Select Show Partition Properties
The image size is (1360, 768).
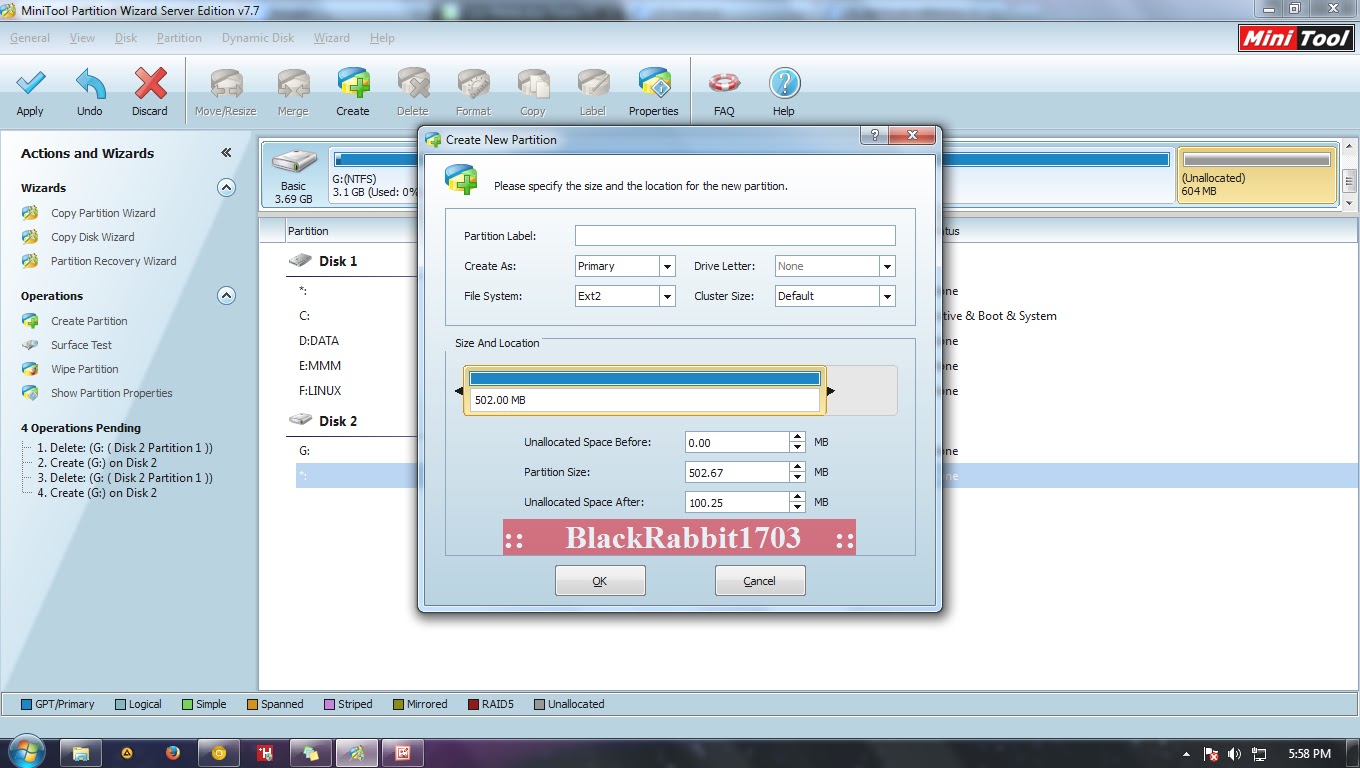click(x=111, y=393)
